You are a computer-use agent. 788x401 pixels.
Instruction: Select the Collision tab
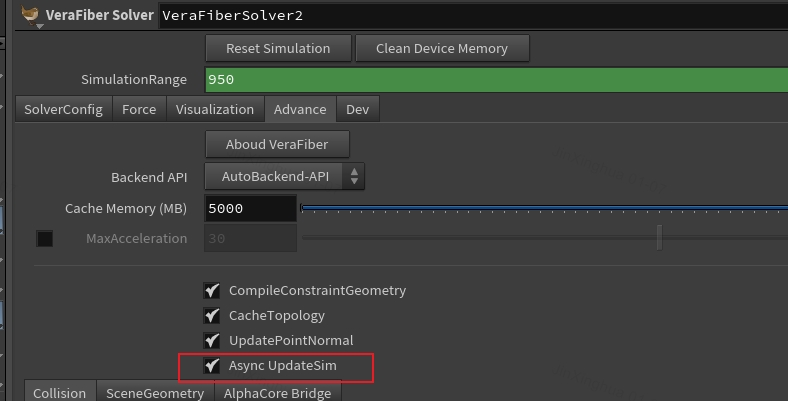pos(59,391)
